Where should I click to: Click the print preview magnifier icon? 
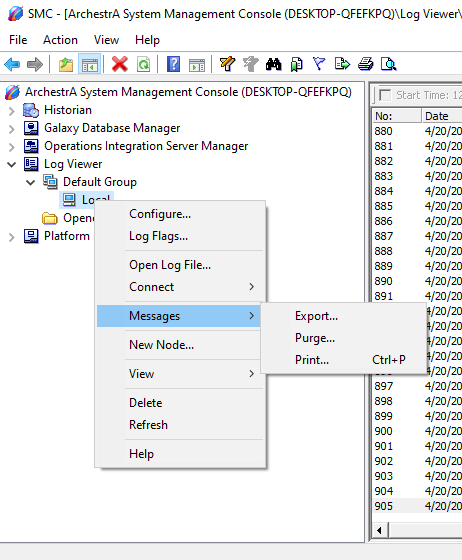click(x=388, y=65)
